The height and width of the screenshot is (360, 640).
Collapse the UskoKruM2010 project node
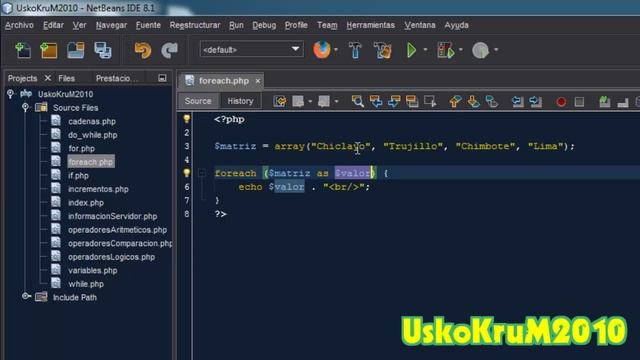pos(10,94)
